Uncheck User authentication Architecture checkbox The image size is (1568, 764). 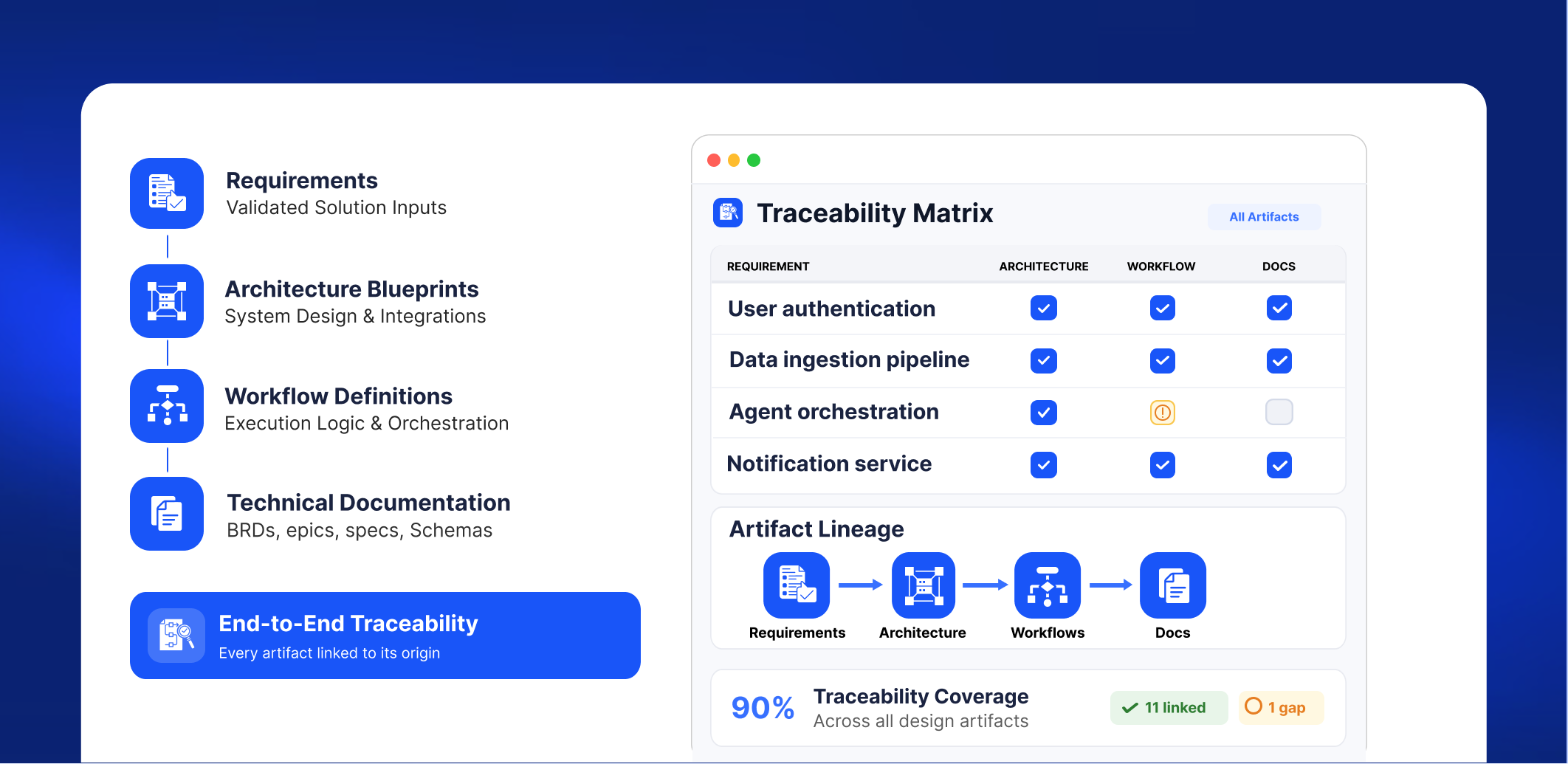tap(1043, 308)
